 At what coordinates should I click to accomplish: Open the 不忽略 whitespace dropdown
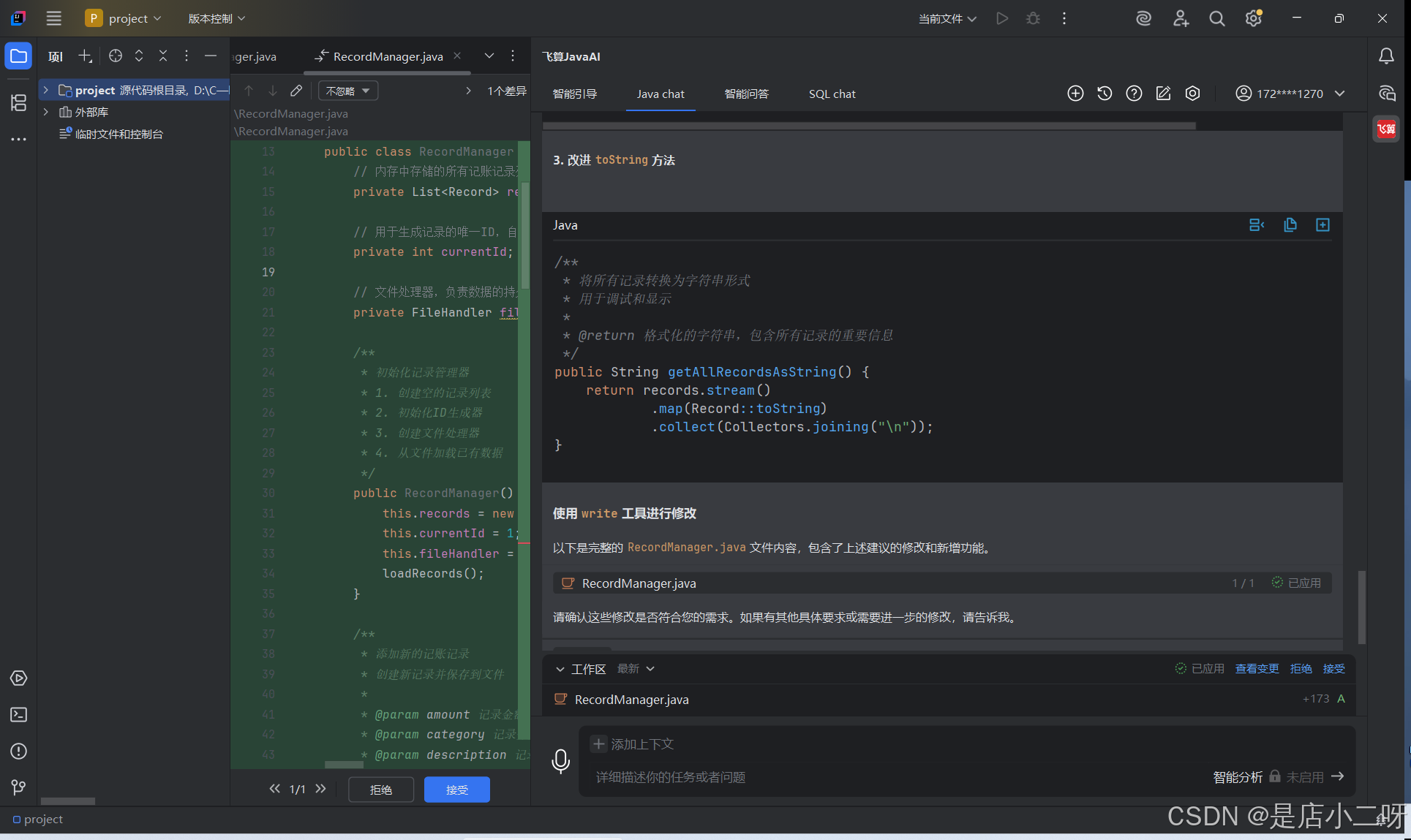click(x=348, y=91)
